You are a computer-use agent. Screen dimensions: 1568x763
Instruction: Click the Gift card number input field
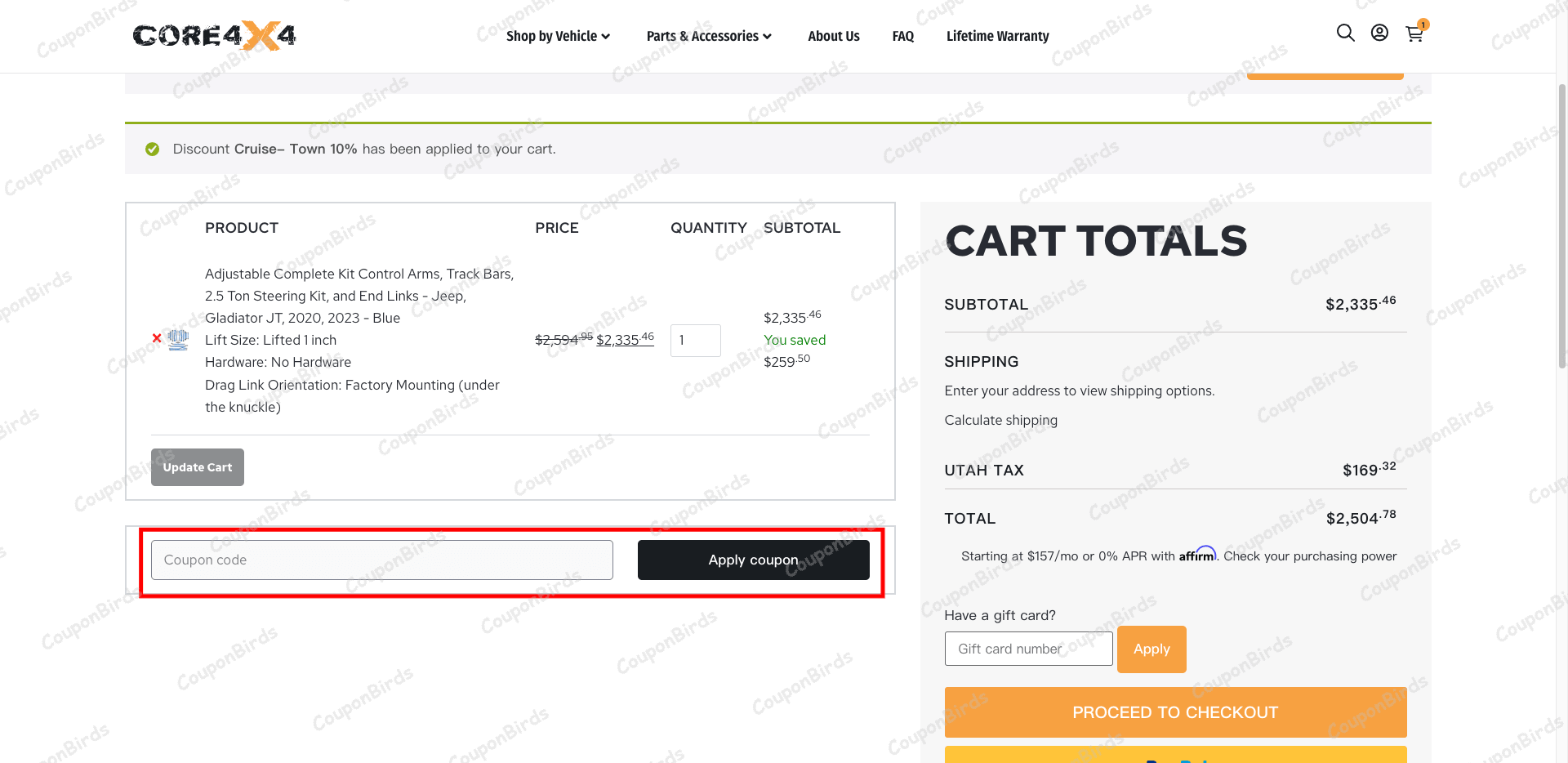[x=1028, y=649]
